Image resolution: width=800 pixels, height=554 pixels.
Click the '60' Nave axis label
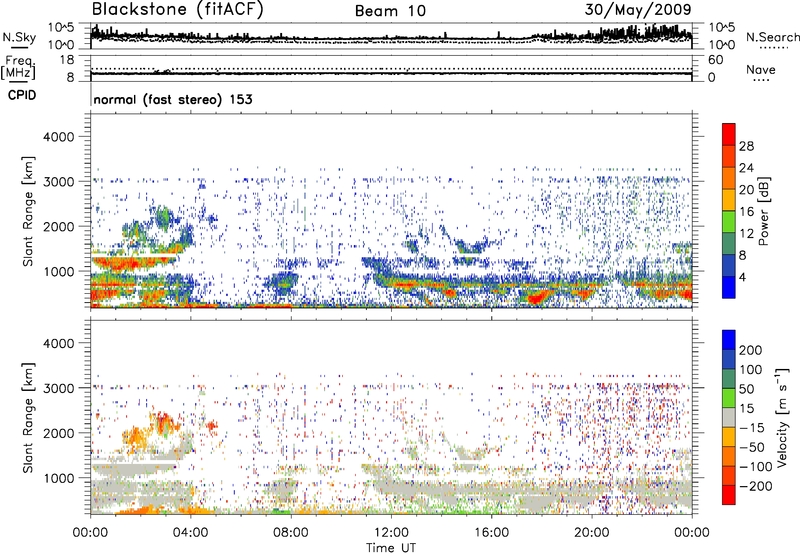point(715,60)
